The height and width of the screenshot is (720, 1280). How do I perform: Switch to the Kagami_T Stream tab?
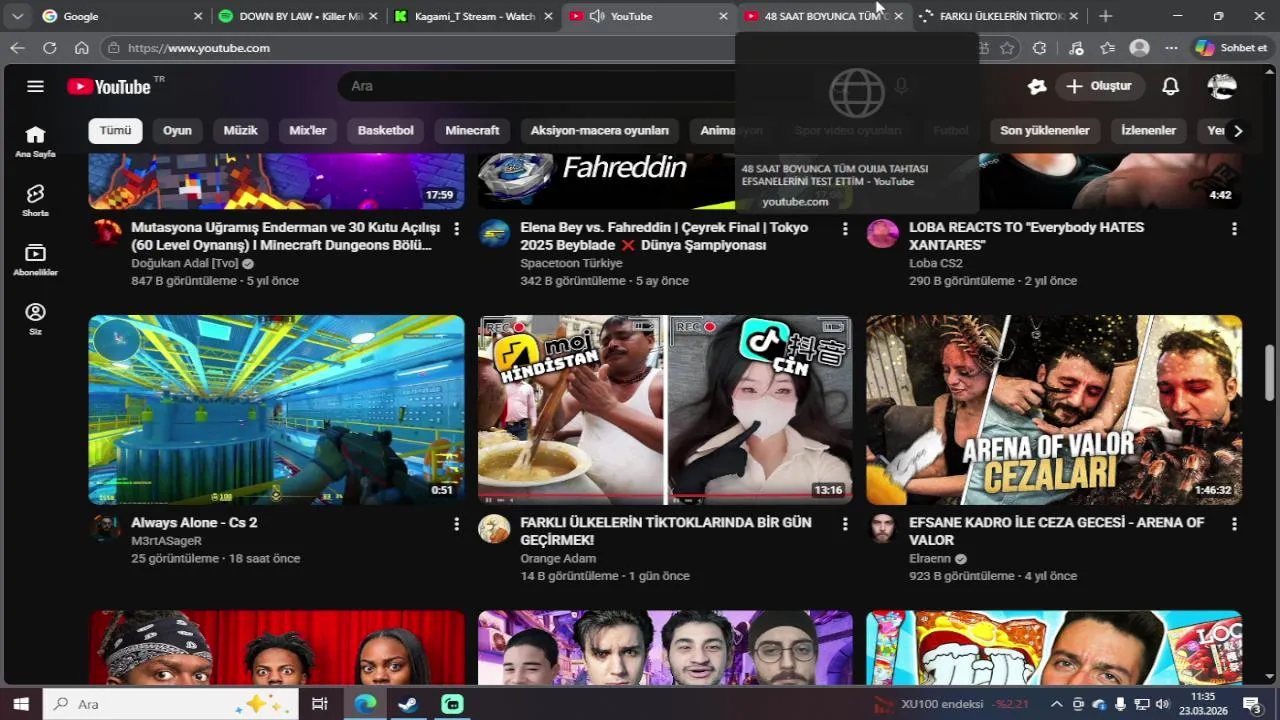tap(474, 16)
